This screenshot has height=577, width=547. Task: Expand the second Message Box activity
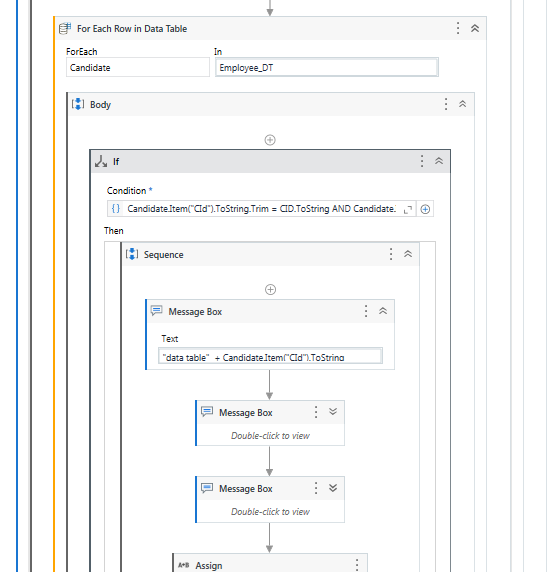[333, 412]
